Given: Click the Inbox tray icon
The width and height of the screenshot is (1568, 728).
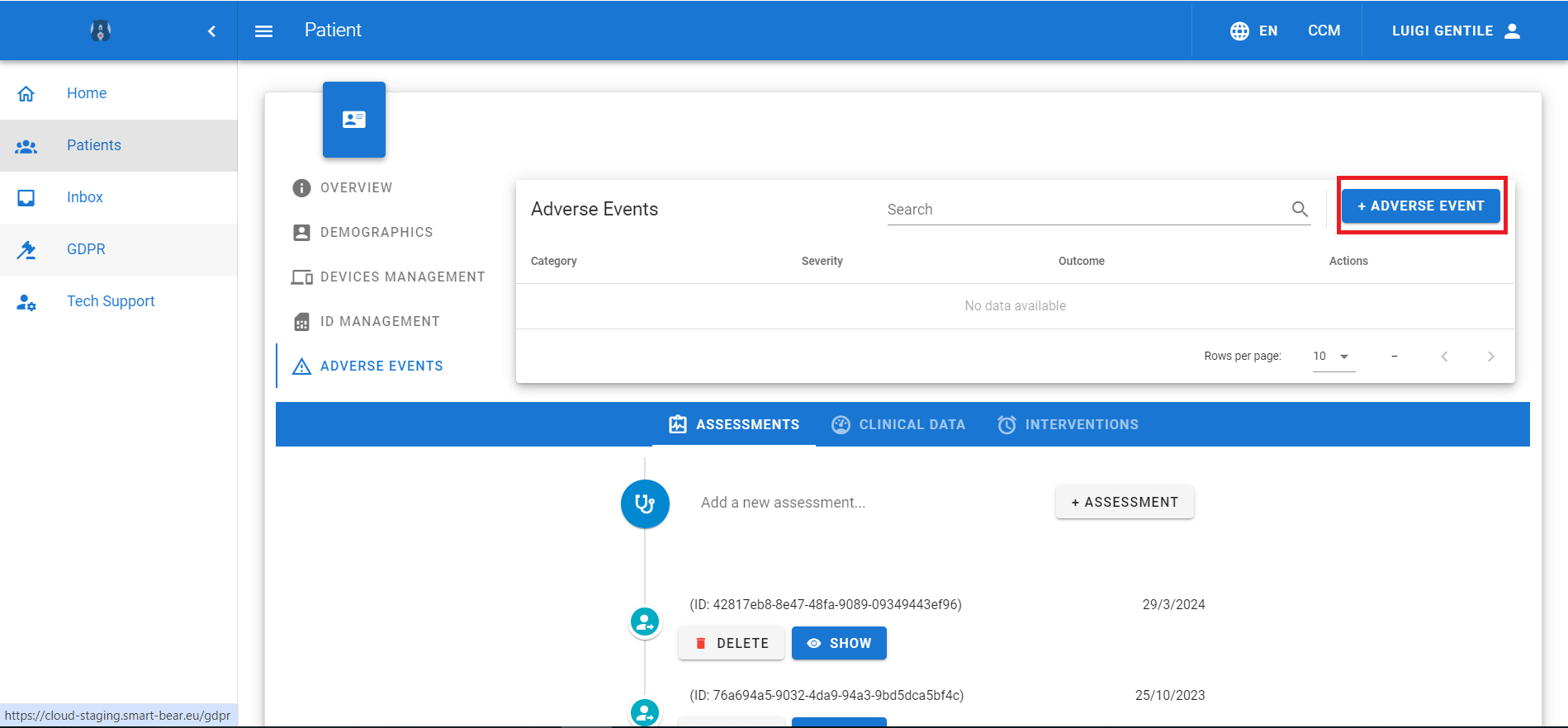Looking at the screenshot, I should pyautogui.click(x=26, y=198).
